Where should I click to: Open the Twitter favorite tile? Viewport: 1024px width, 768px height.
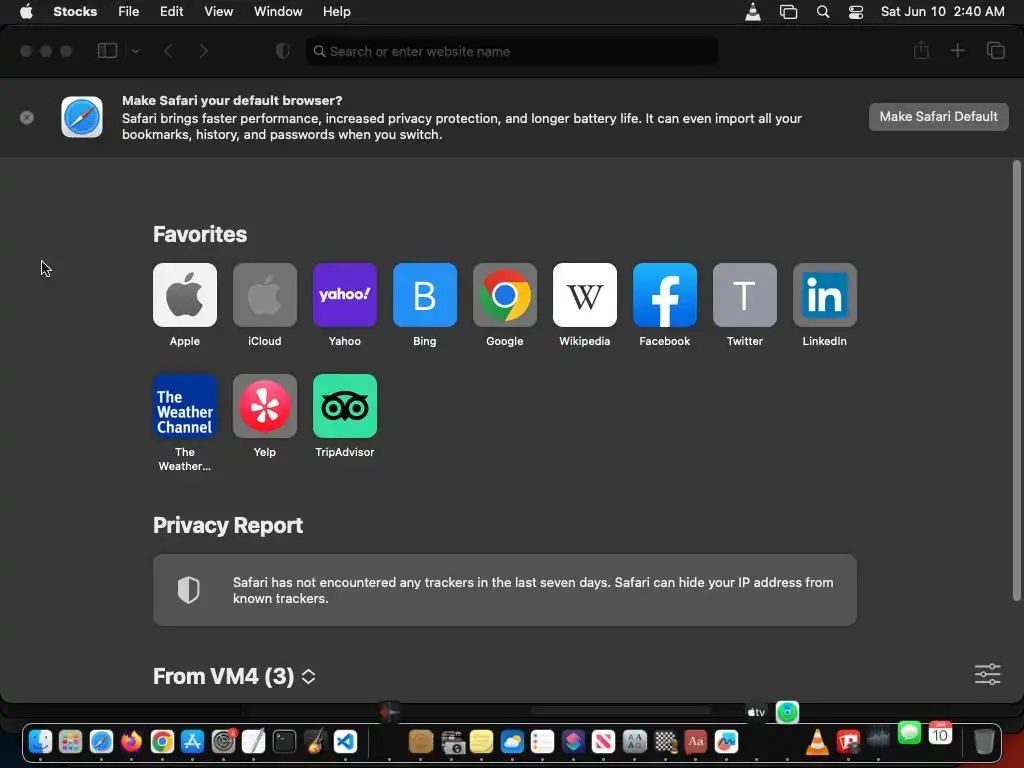tap(744, 295)
